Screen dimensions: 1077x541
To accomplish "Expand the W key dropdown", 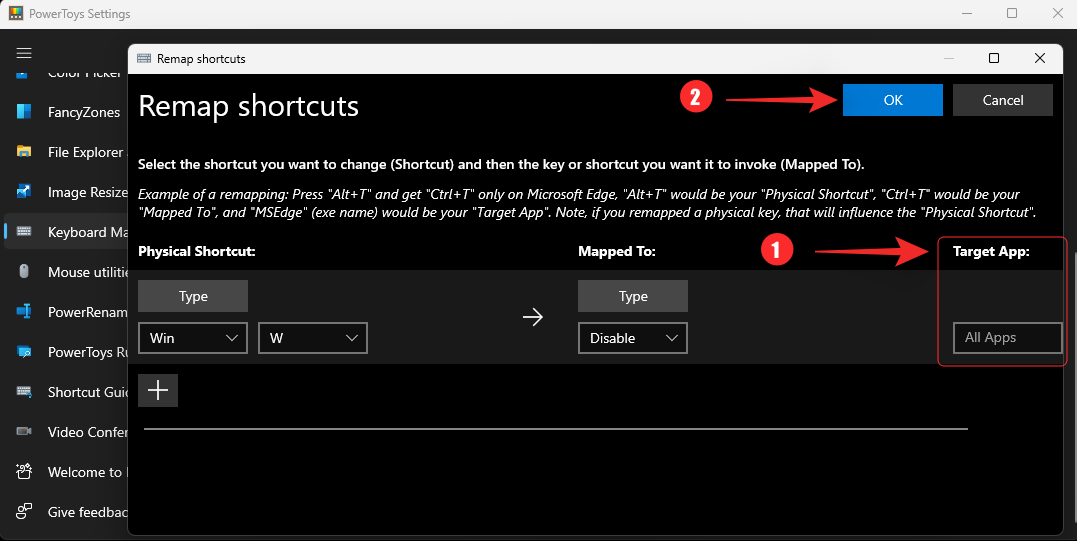I will coord(313,338).
